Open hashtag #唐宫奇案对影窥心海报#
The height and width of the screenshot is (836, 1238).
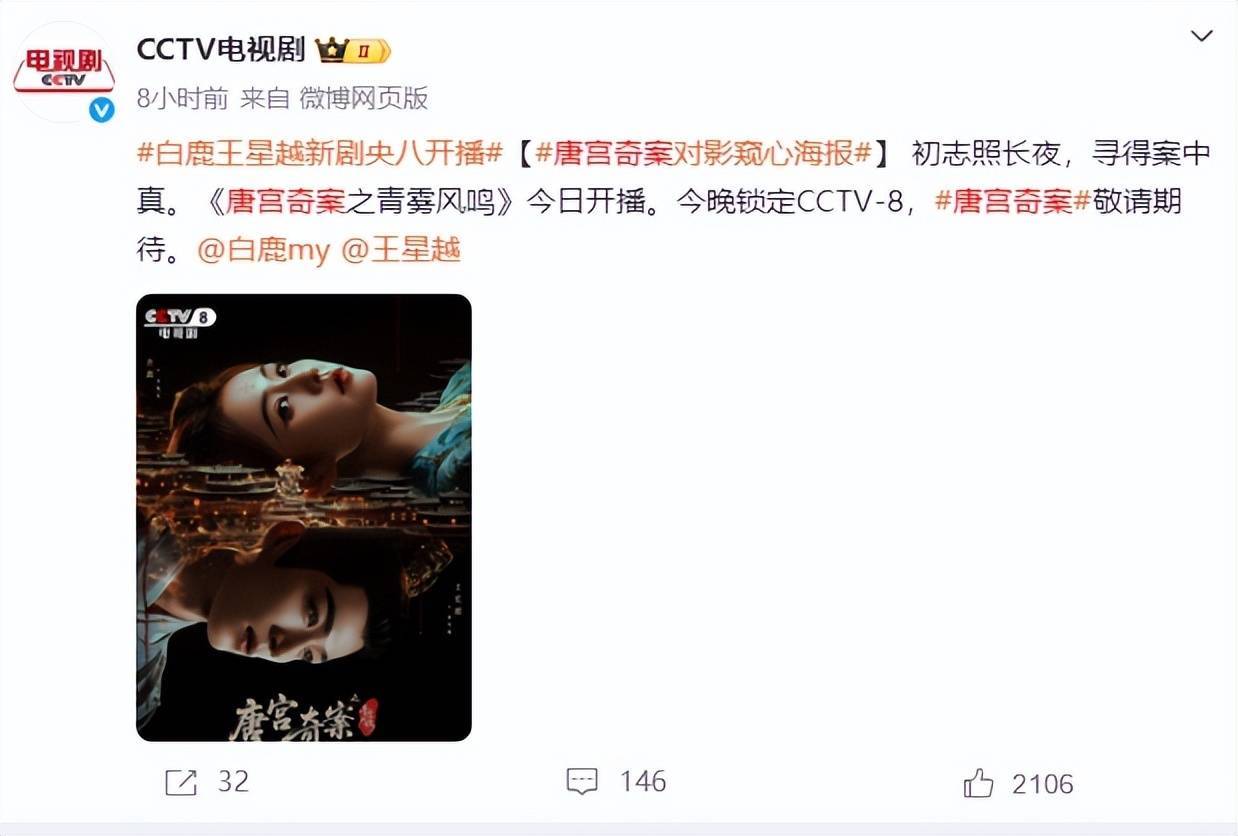click(x=705, y=153)
